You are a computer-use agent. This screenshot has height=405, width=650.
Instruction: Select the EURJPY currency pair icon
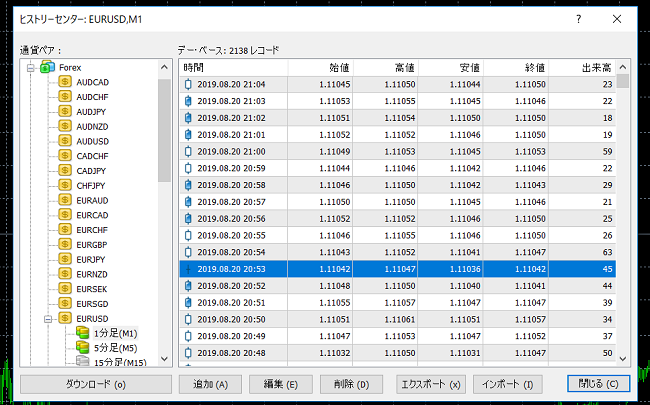click(x=65, y=258)
